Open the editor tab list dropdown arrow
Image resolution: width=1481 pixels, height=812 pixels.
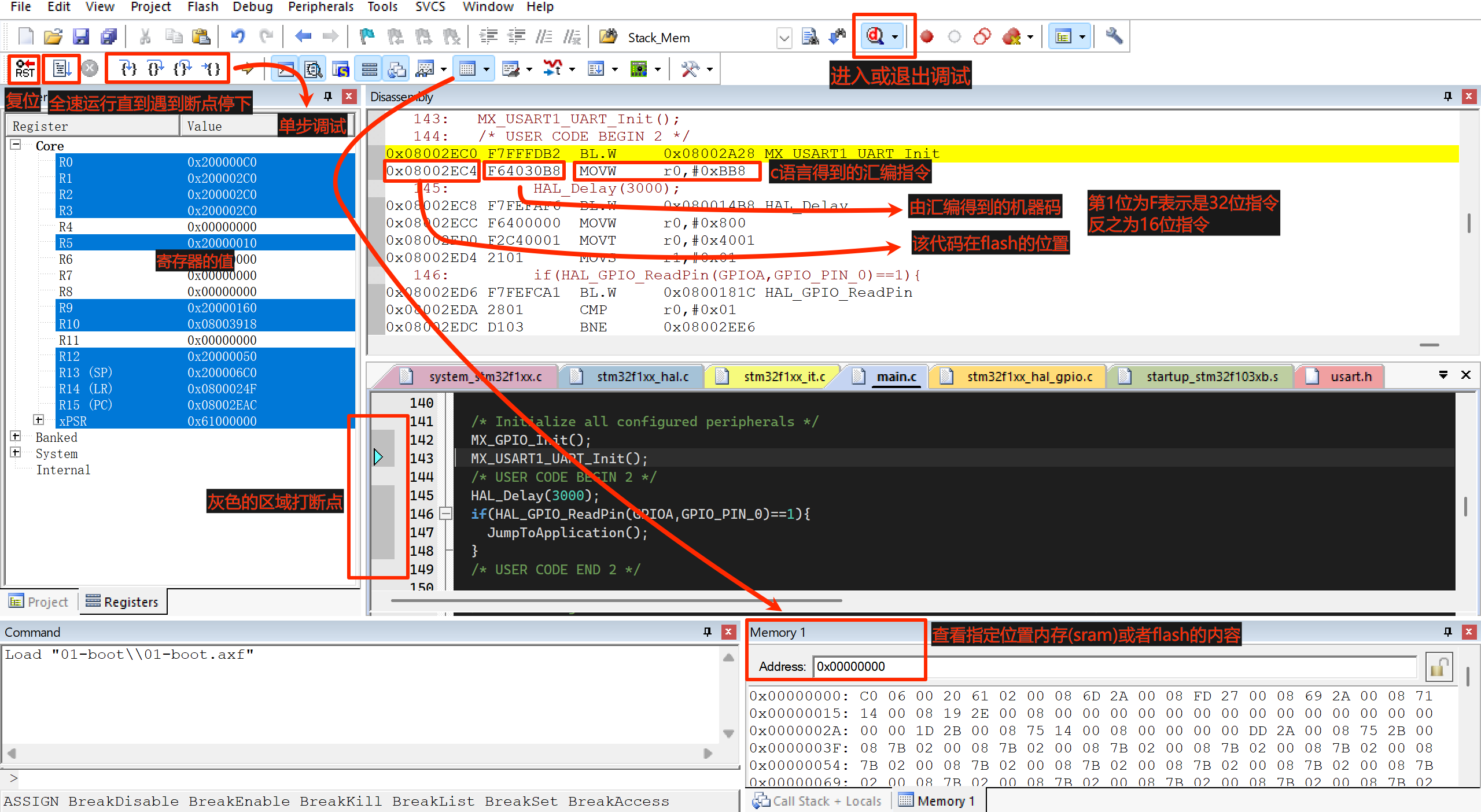click(x=1443, y=375)
